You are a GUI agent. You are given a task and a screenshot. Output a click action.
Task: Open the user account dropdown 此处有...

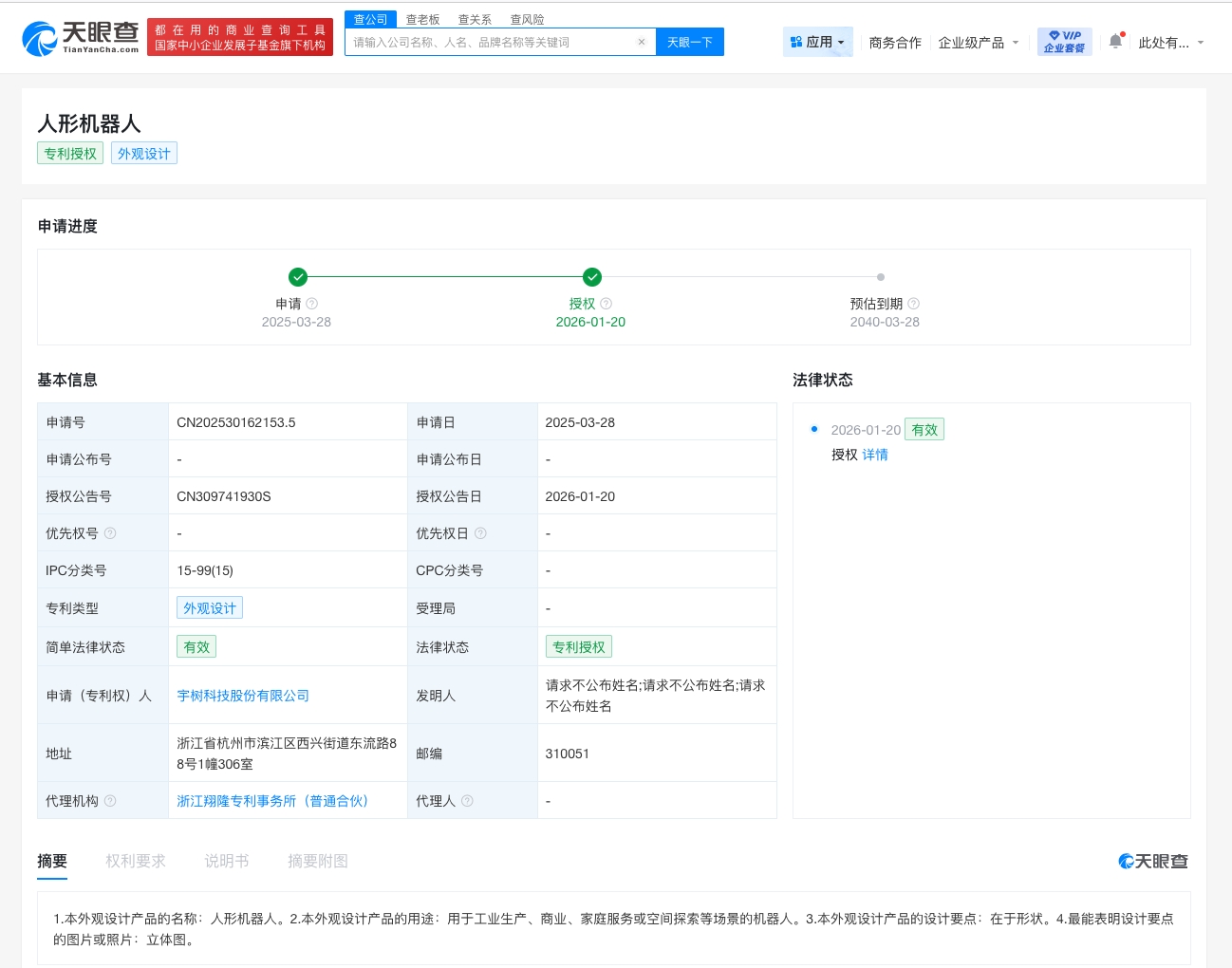point(1170,43)
